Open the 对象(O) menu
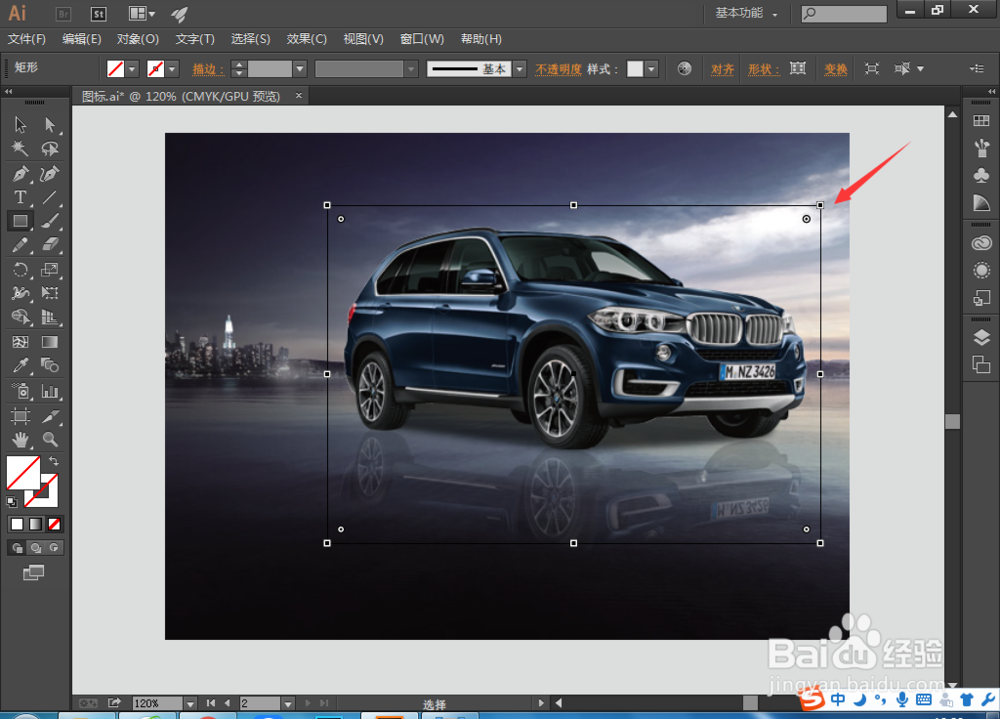This screenshot has height=719, width=1000. [138, 39]
